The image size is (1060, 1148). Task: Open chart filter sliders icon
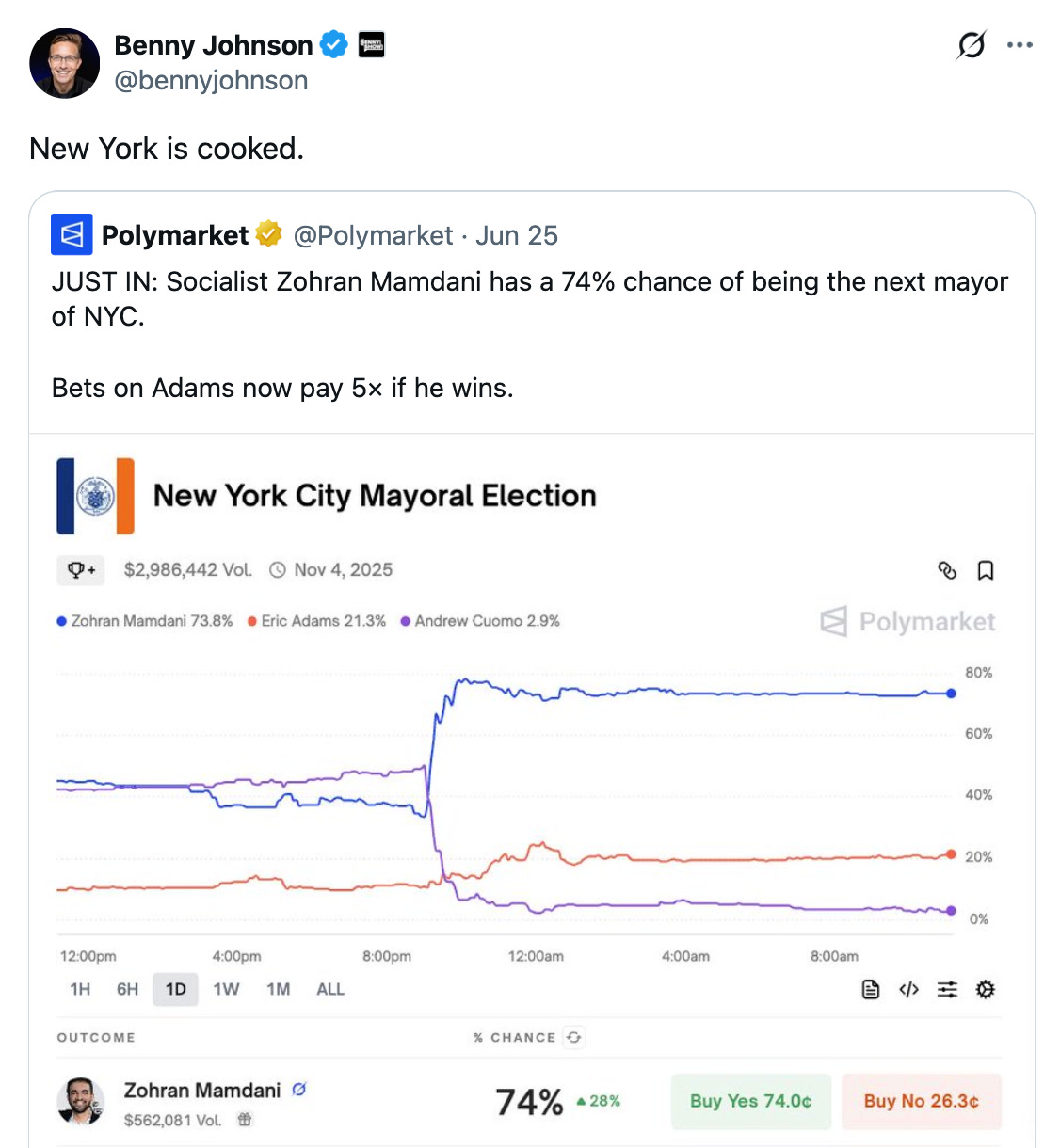tap(947, 989)
